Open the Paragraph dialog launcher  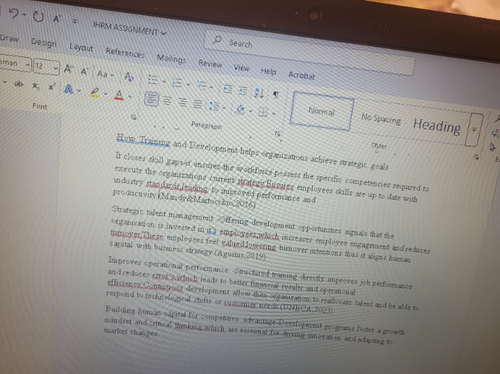(x=277, y=134)
